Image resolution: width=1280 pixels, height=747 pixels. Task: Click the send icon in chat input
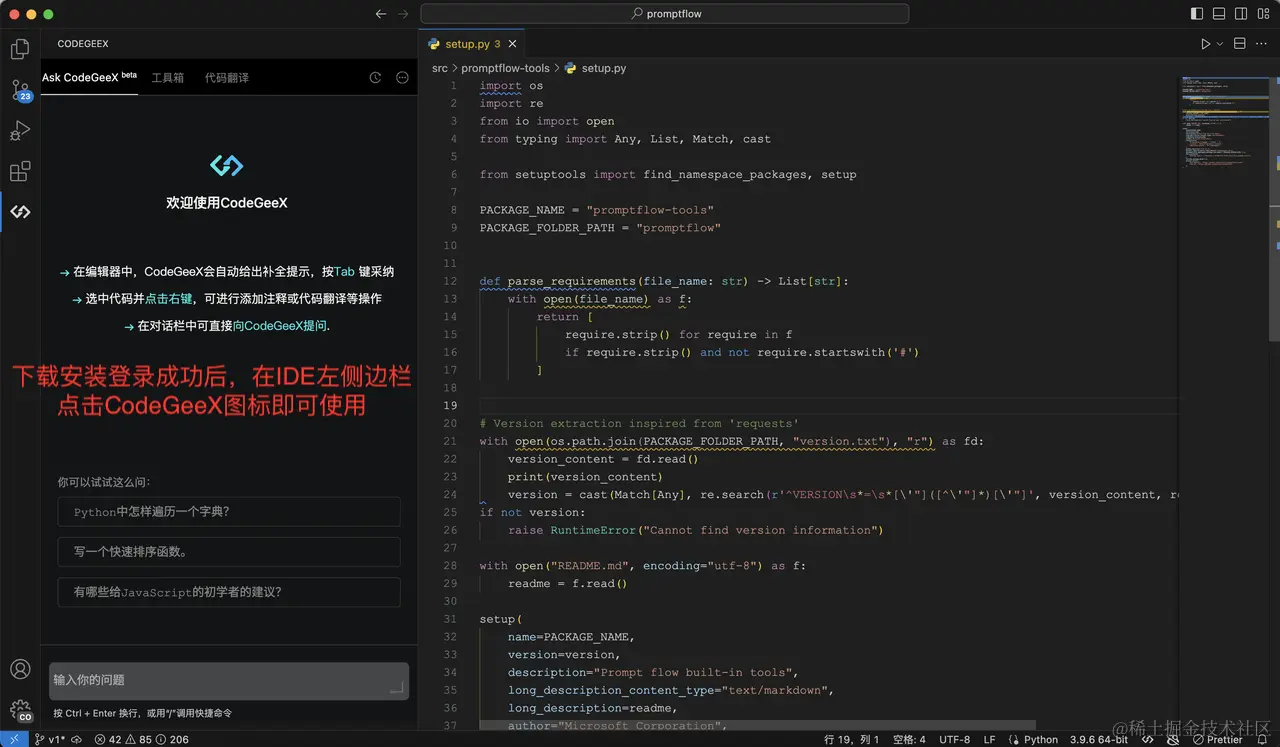397,687
